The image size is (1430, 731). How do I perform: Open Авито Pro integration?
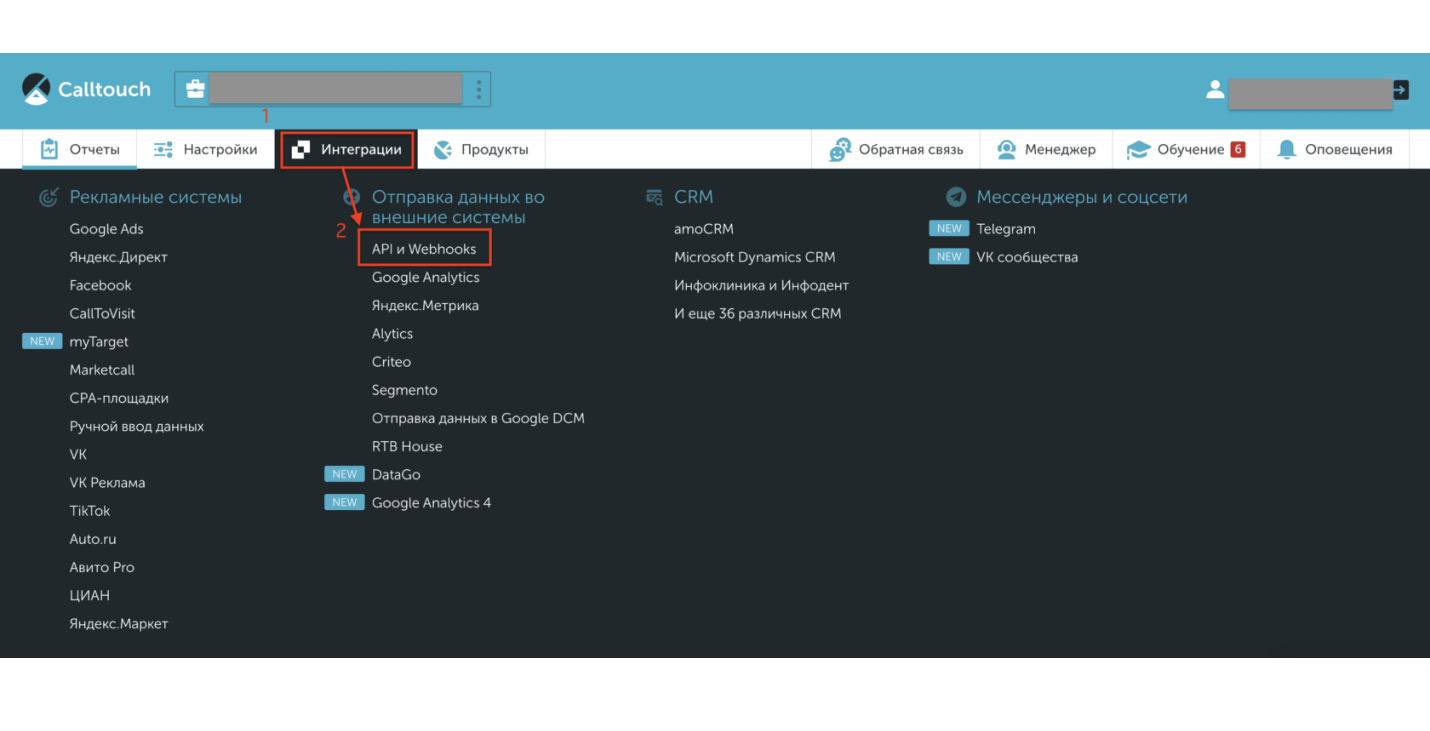(102, 567)
